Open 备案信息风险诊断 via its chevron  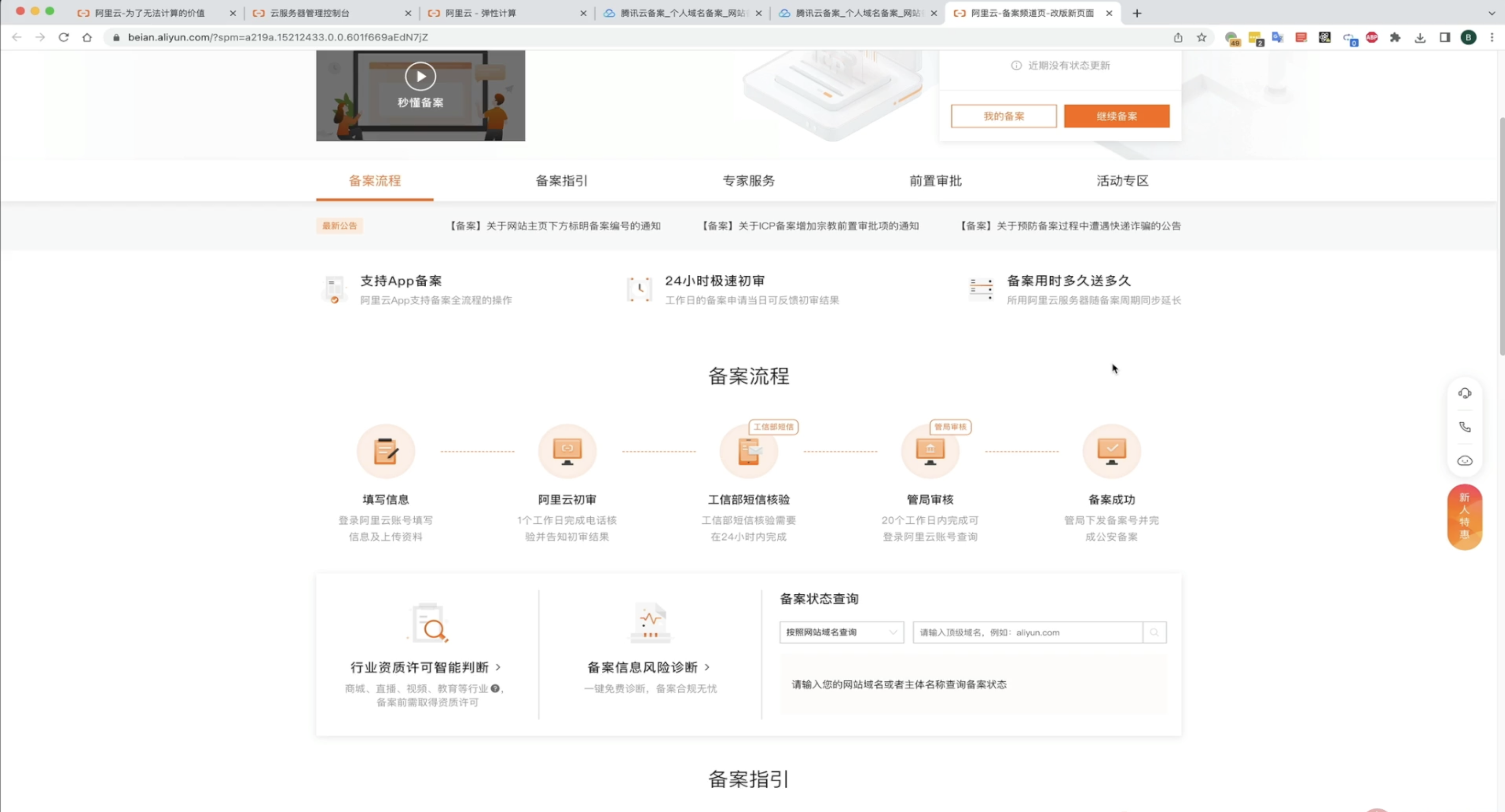[707, 667]
